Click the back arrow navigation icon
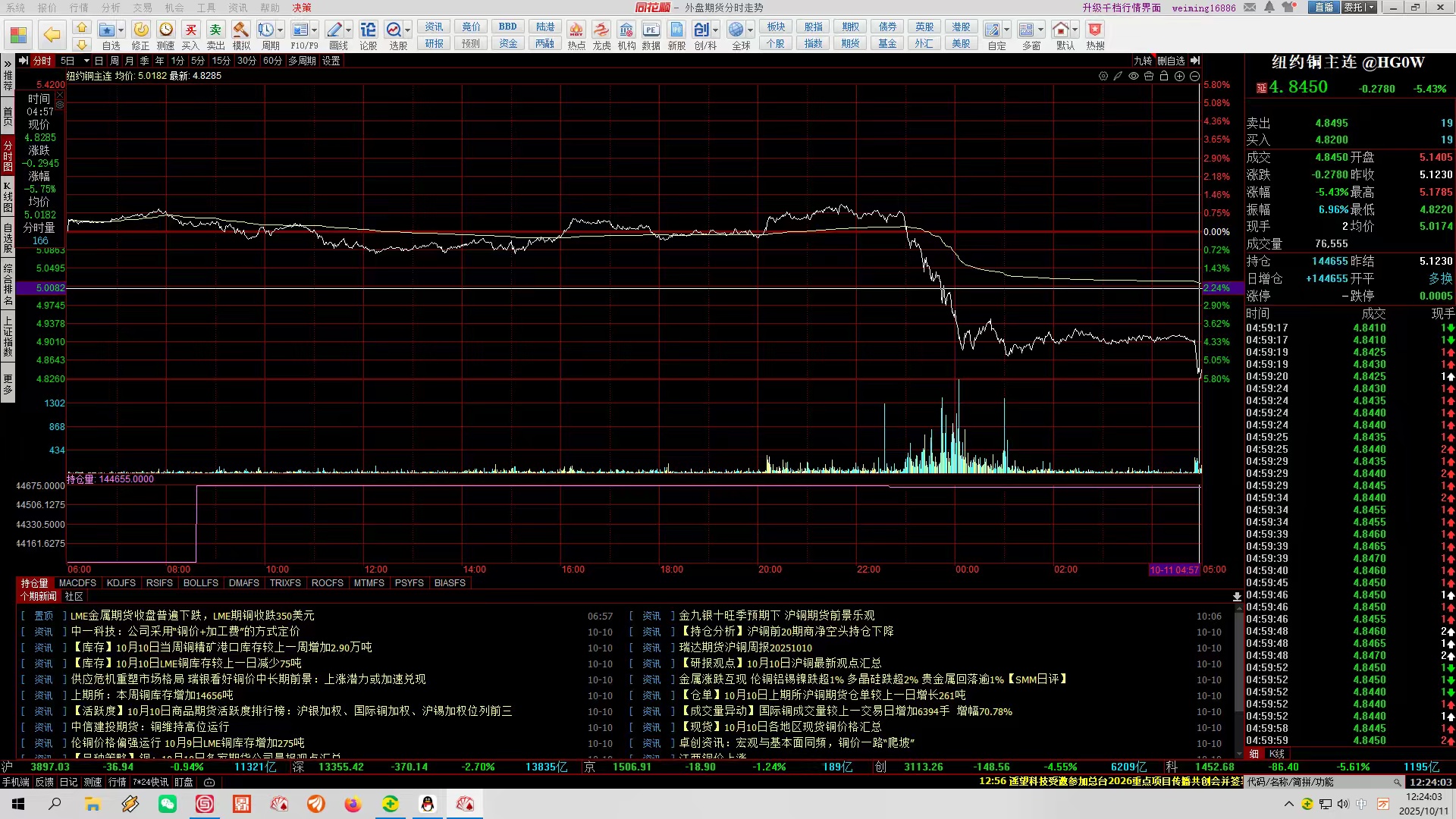1456x819 pixels. tap(52, 34)
